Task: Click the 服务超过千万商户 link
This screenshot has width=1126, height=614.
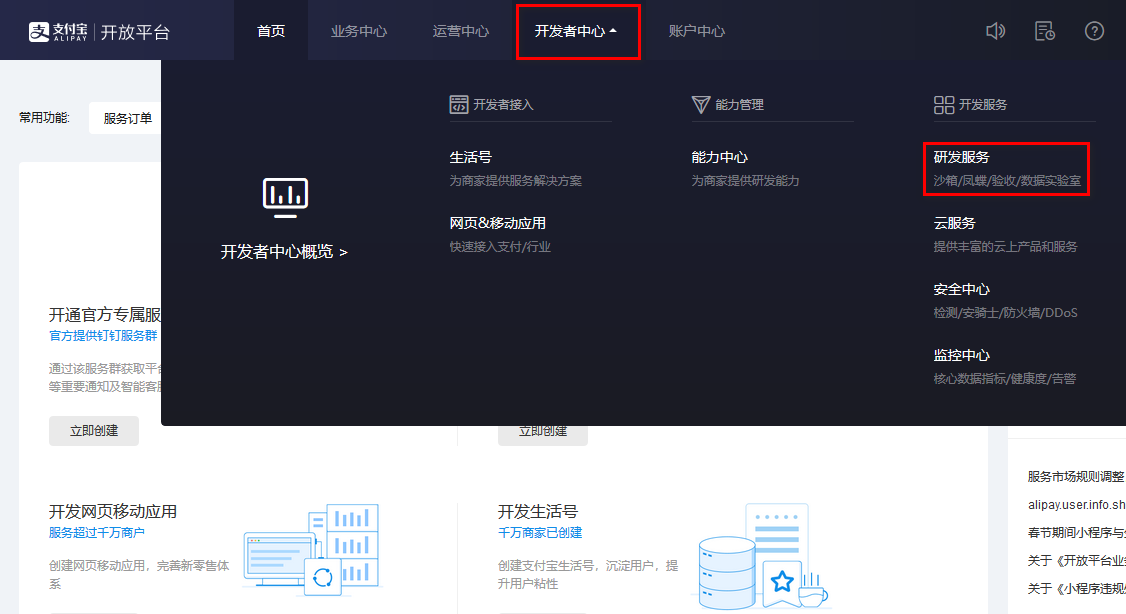Action: (97, 533)
